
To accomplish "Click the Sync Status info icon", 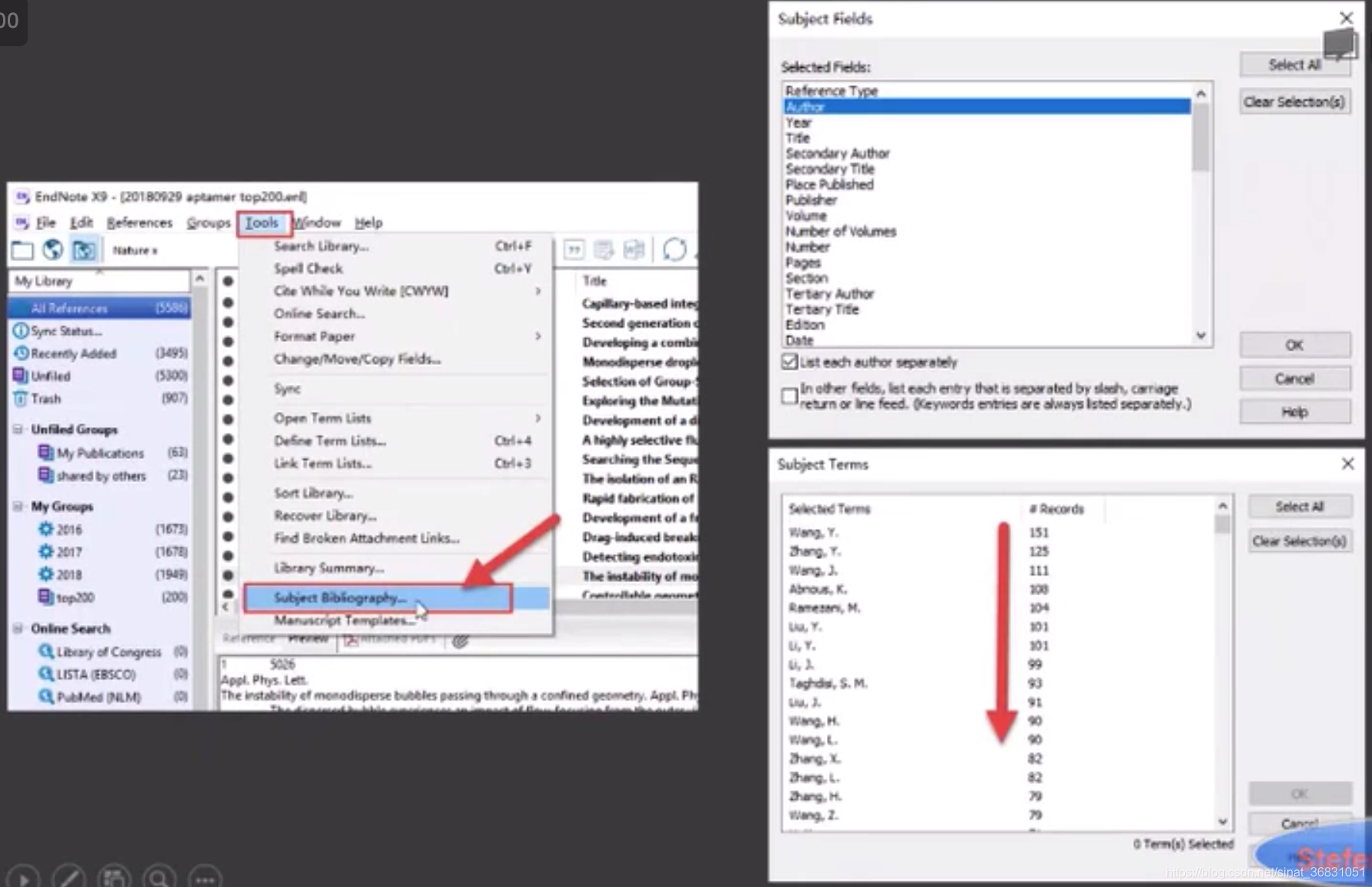I will point(21,331).
